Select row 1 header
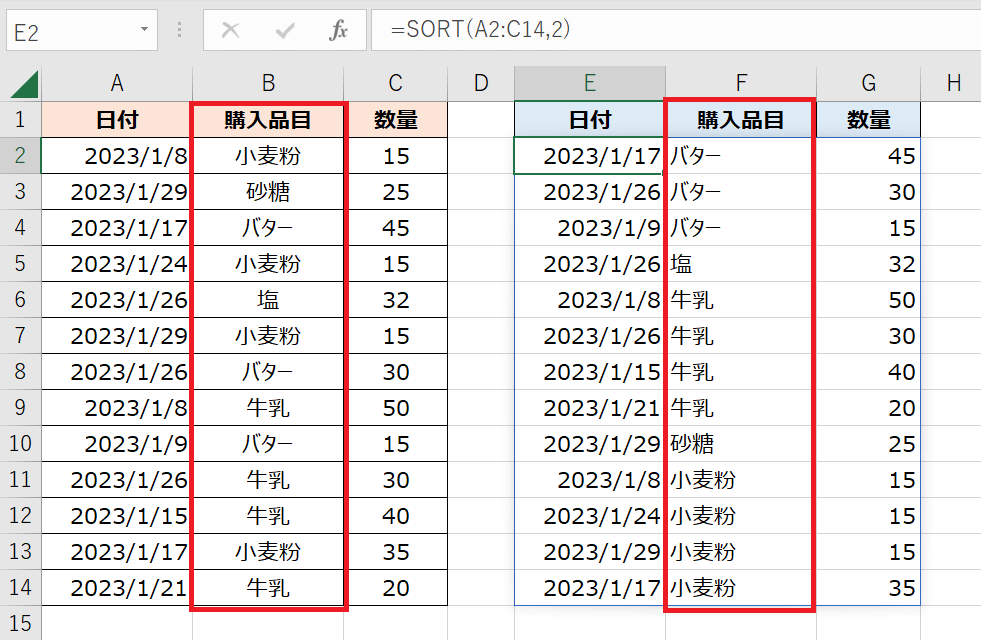981x640 pixels. click(20, 120)
